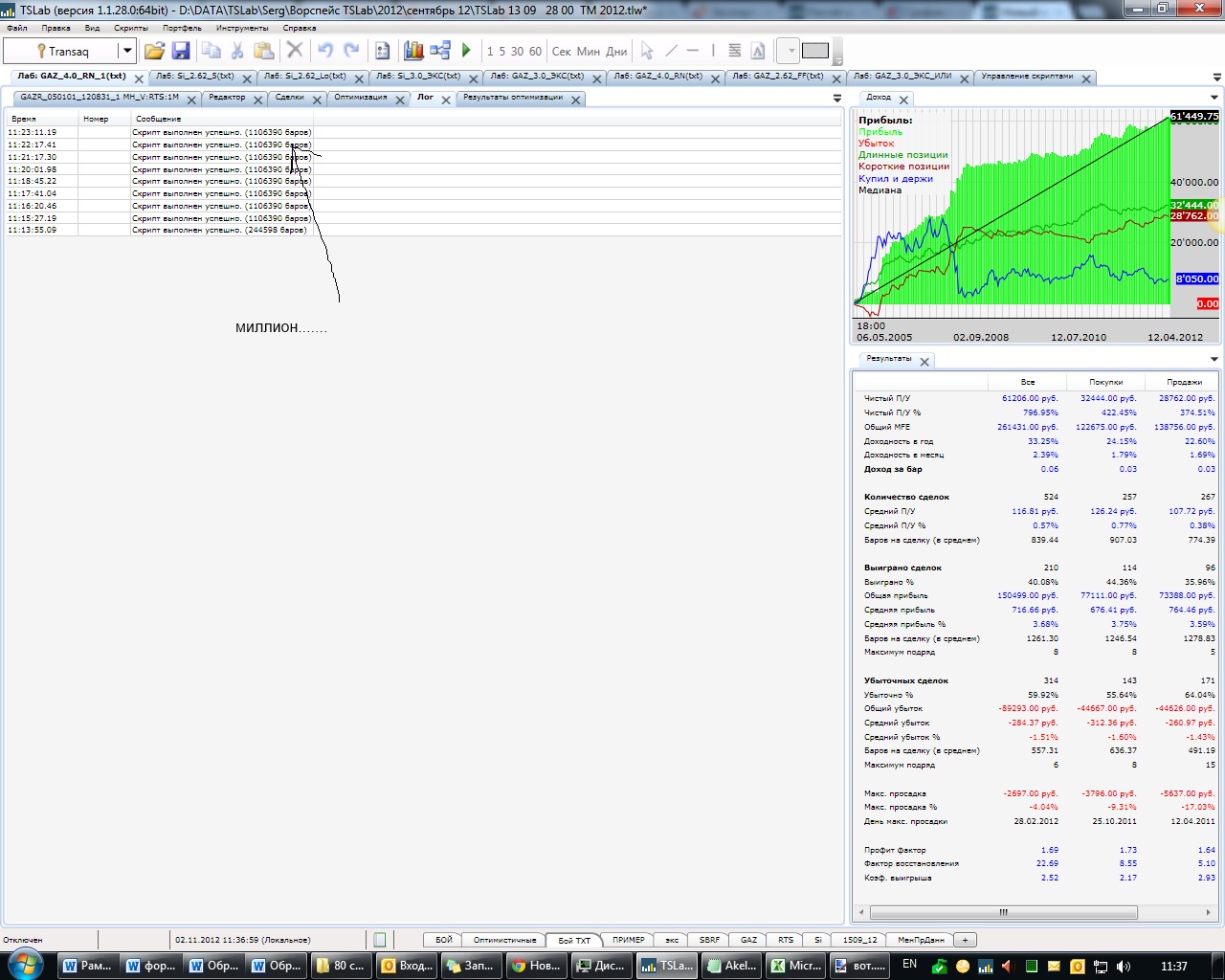Close the Лог tab
The image size is (1225, 980).
pos(444,100)
